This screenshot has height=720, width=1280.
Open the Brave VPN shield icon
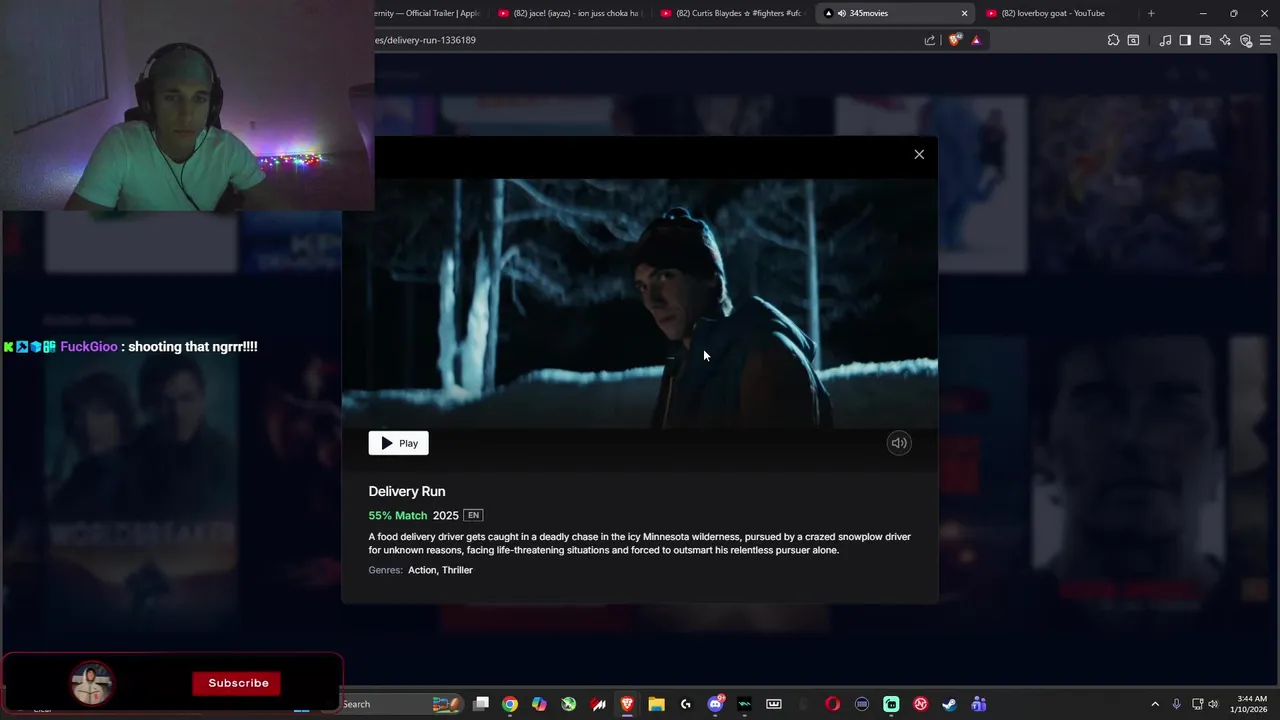coord(1246,40)
